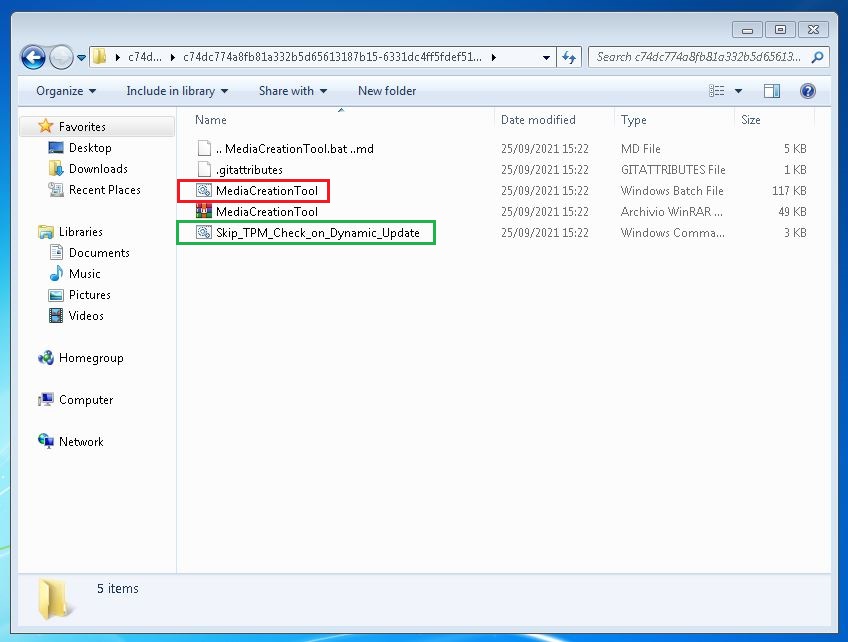Select MediaCreationTool Windows Batch File
This screenshot has width=848, height=642.
(x=267, y=191)
